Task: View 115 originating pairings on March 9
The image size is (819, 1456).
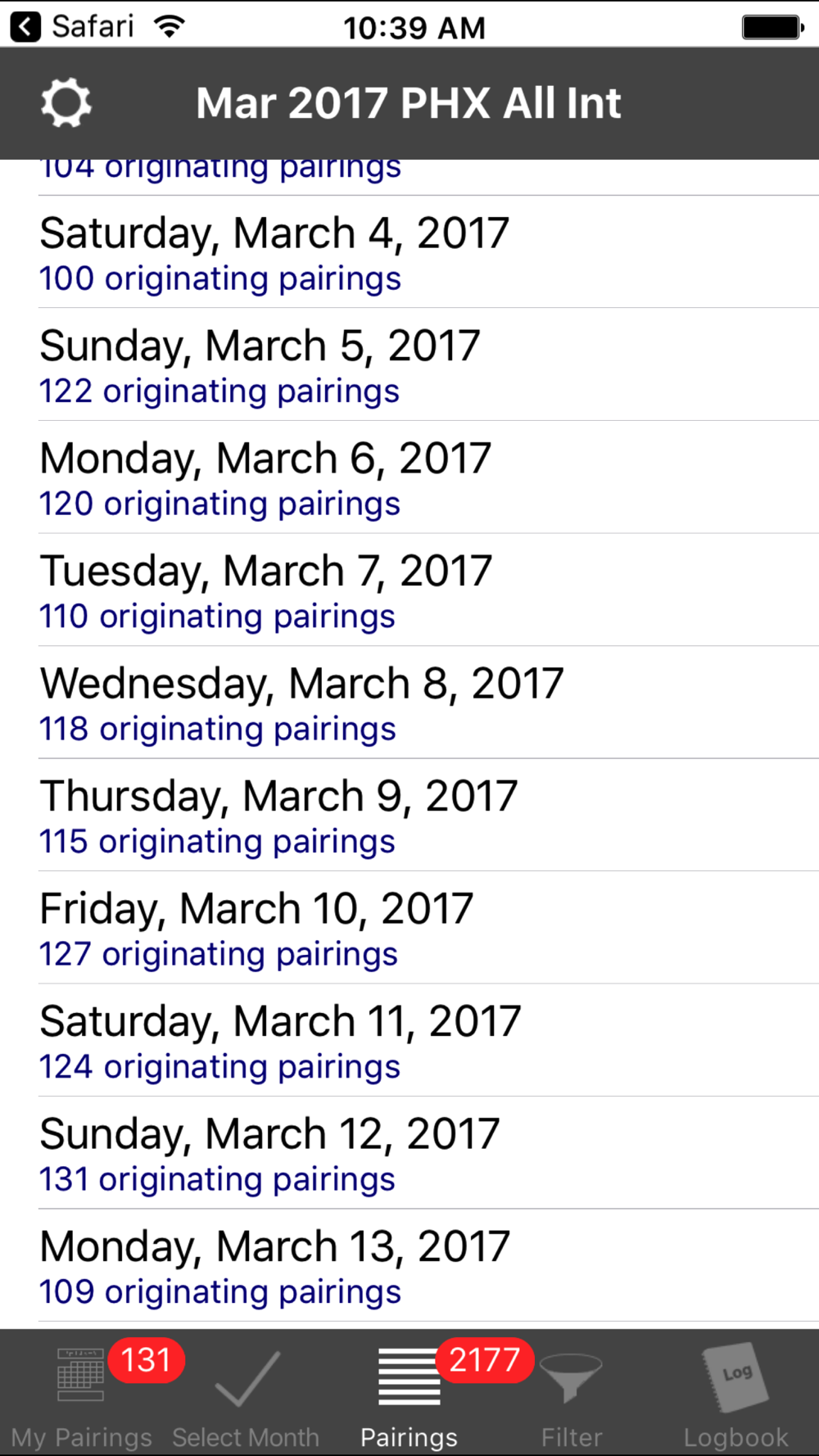Action: [217, 842]
